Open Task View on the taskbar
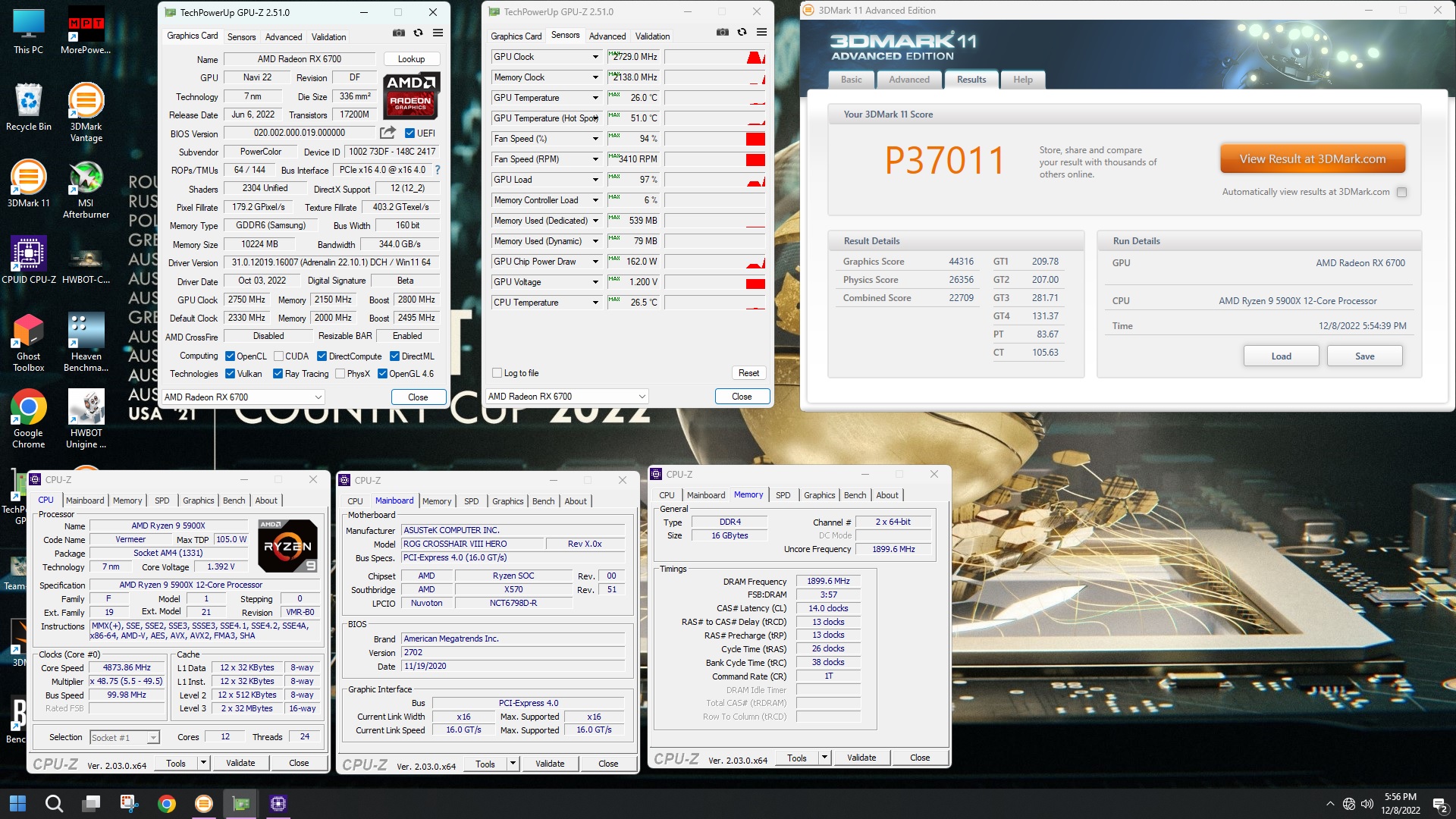Screen dimensions: 1456x819 (x=92, y=803)
